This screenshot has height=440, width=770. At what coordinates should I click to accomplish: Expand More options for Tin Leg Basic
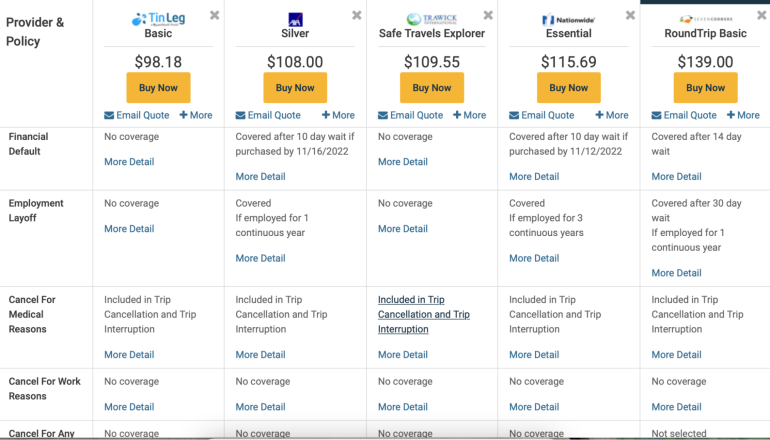(x=196, y=115)
